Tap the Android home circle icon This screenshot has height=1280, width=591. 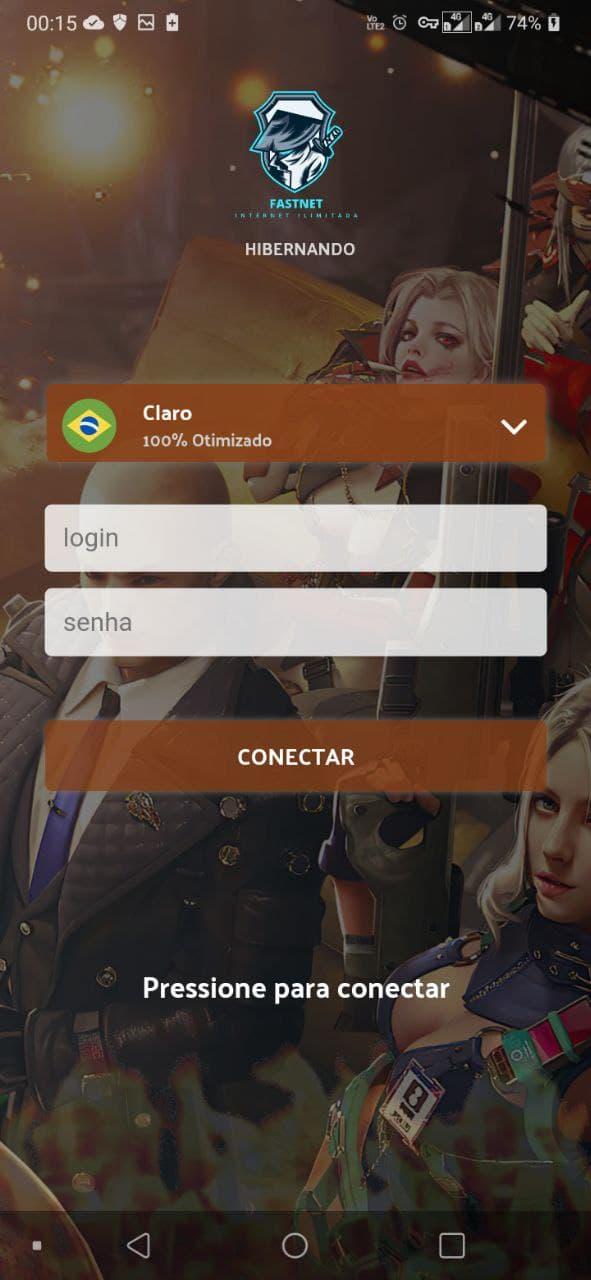[x=295, y=1245]
